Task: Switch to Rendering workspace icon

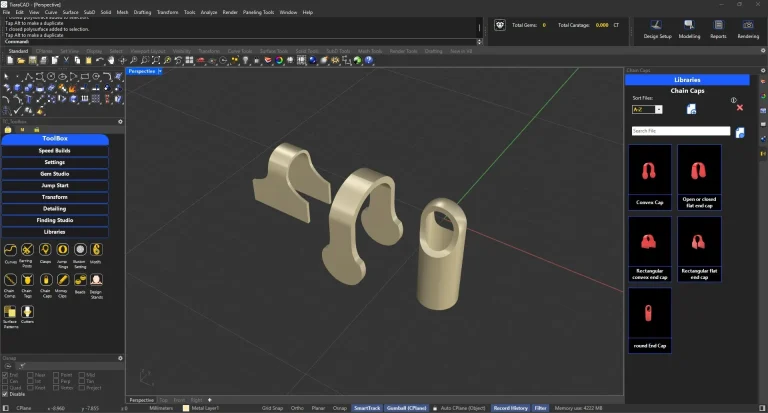Action: [x=748, y=26]
